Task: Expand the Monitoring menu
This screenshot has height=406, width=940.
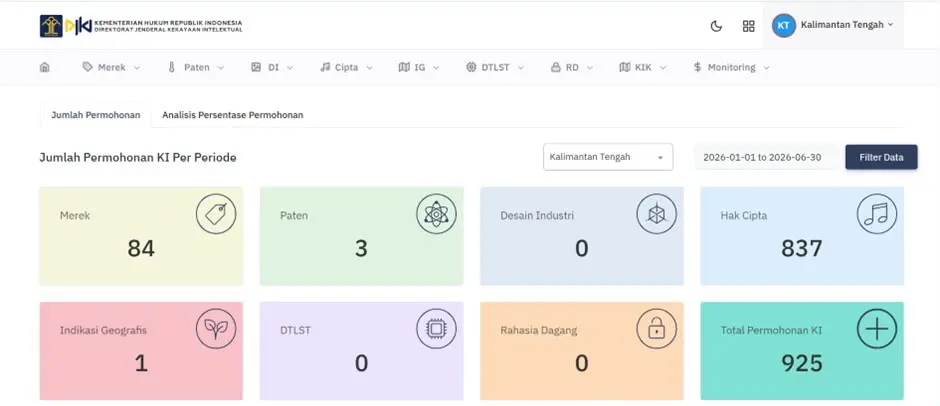Action: 731,67
